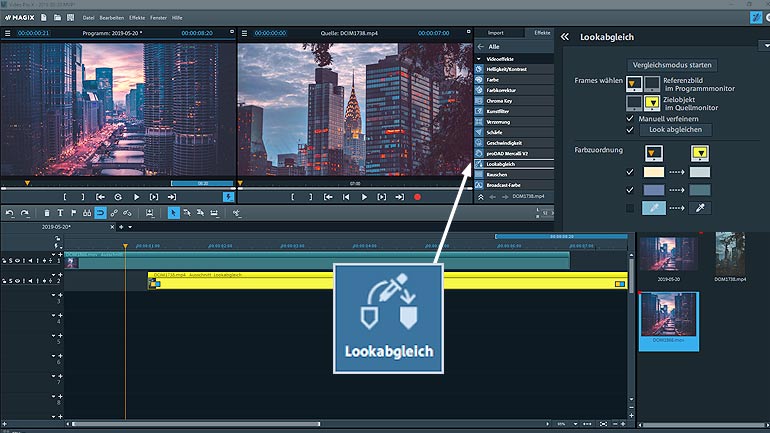Choose Referenzbild orange program monitor frame icon
Image resolution: width=770 pixels, height=433 pixels.
[634, 84]
